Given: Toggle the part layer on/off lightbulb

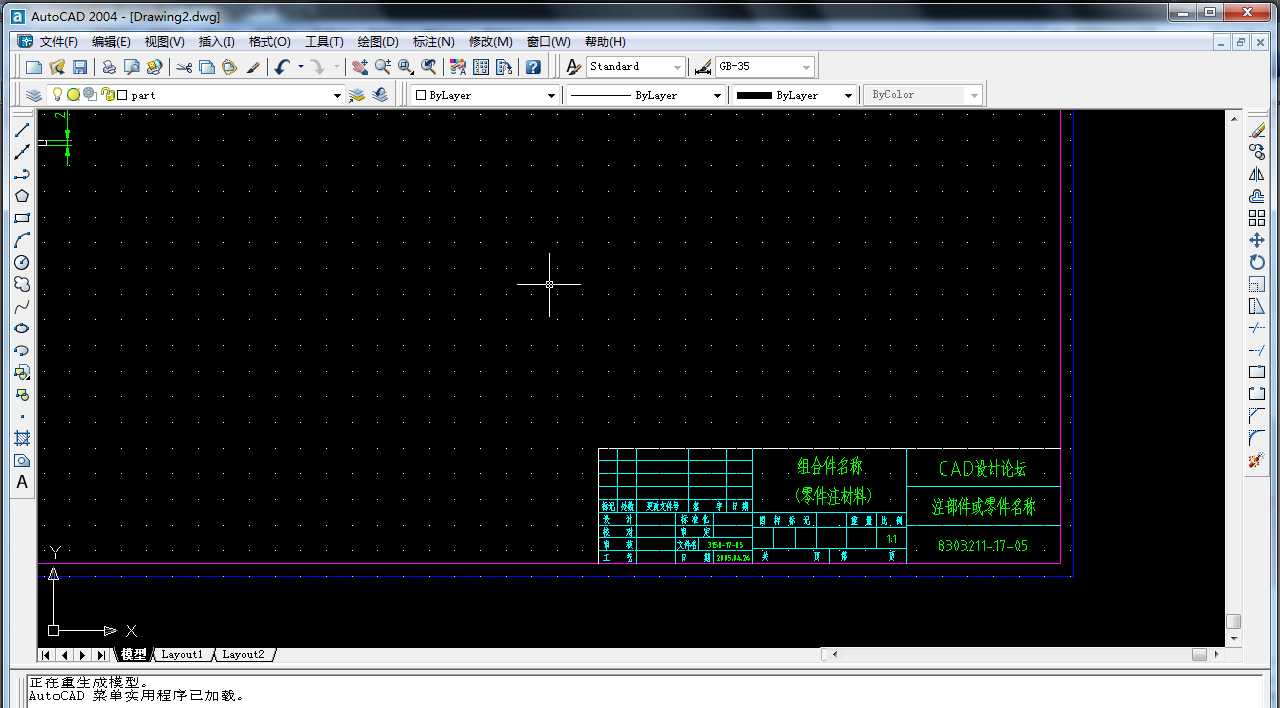Looking at the screenshot, I should pyautogui.click(x=57, y=95).
